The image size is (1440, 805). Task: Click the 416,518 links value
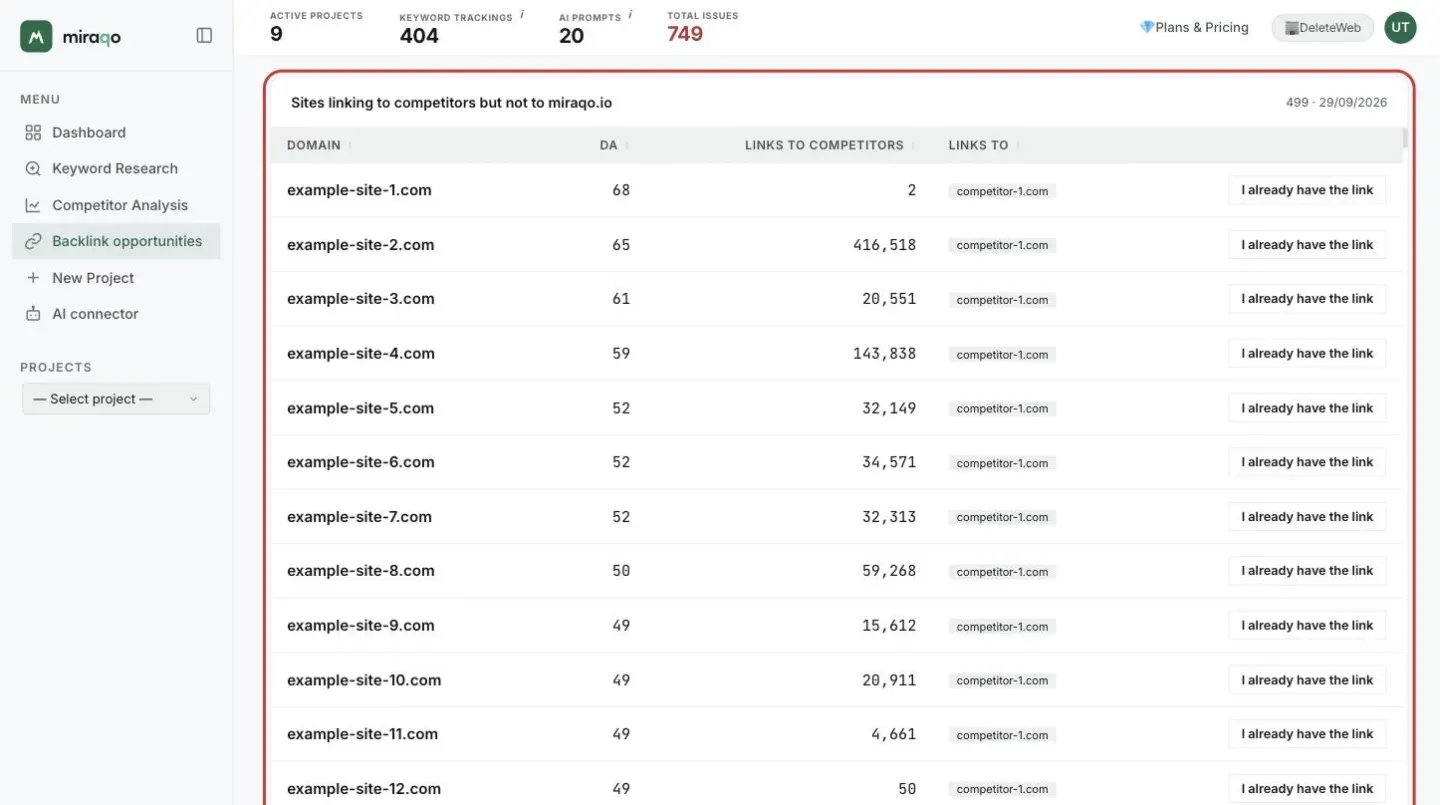pyautogui.click(x=885, y=245)
